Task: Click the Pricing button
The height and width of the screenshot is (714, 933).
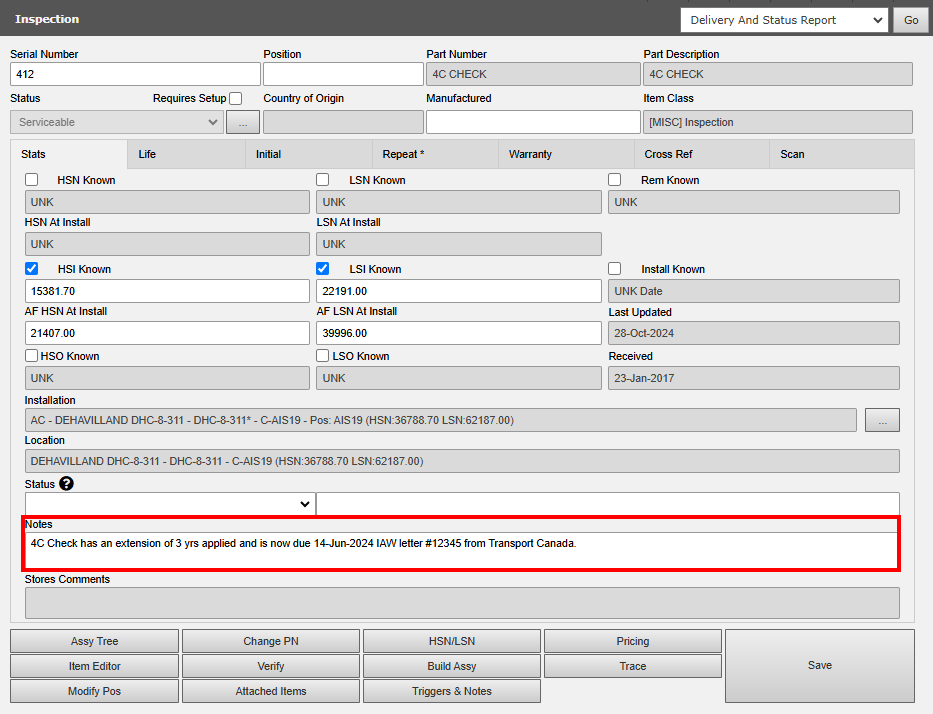Action: coord(632,641)
